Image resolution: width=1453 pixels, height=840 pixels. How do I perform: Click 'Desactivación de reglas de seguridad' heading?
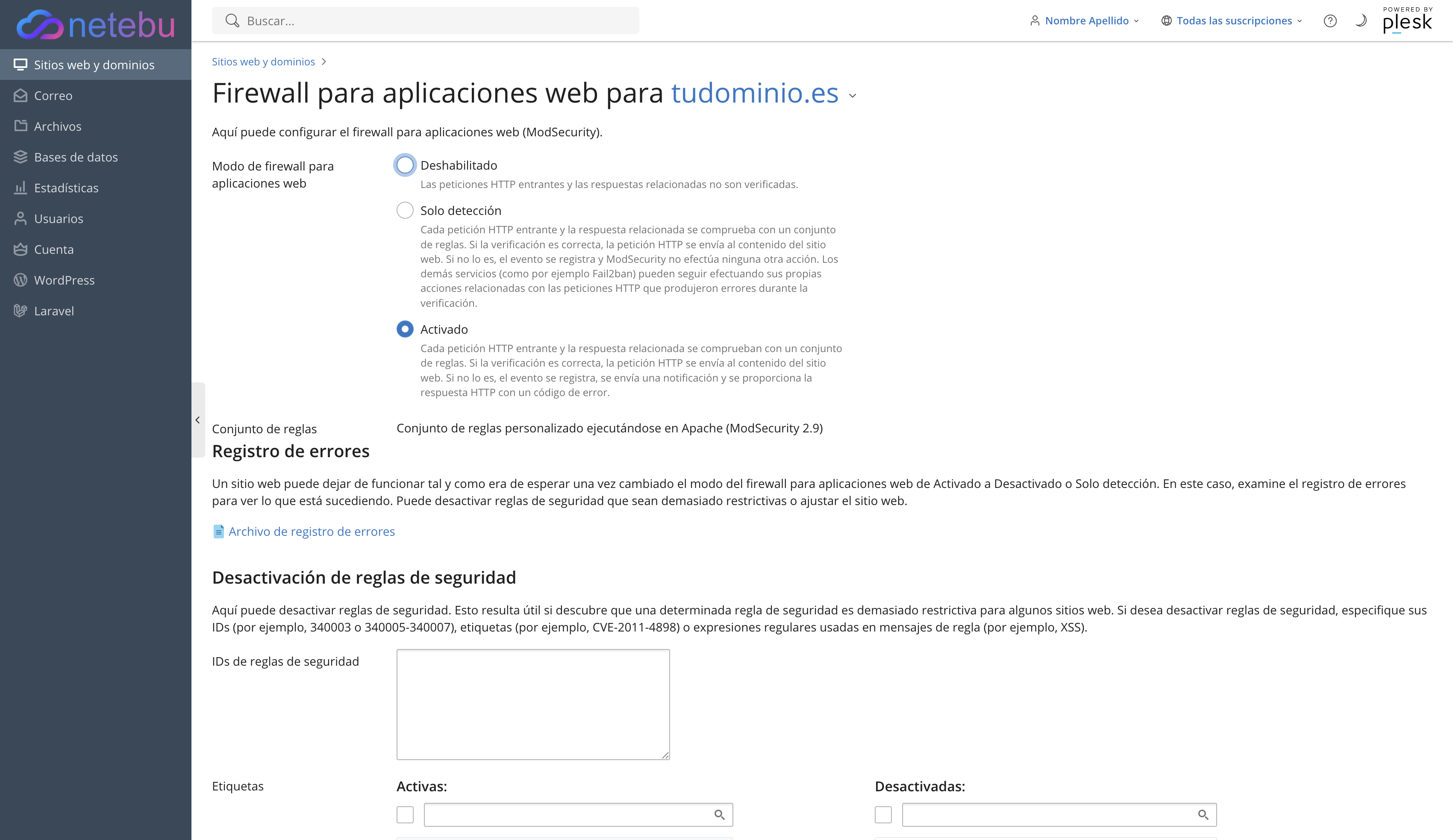[x=364, y=578]
